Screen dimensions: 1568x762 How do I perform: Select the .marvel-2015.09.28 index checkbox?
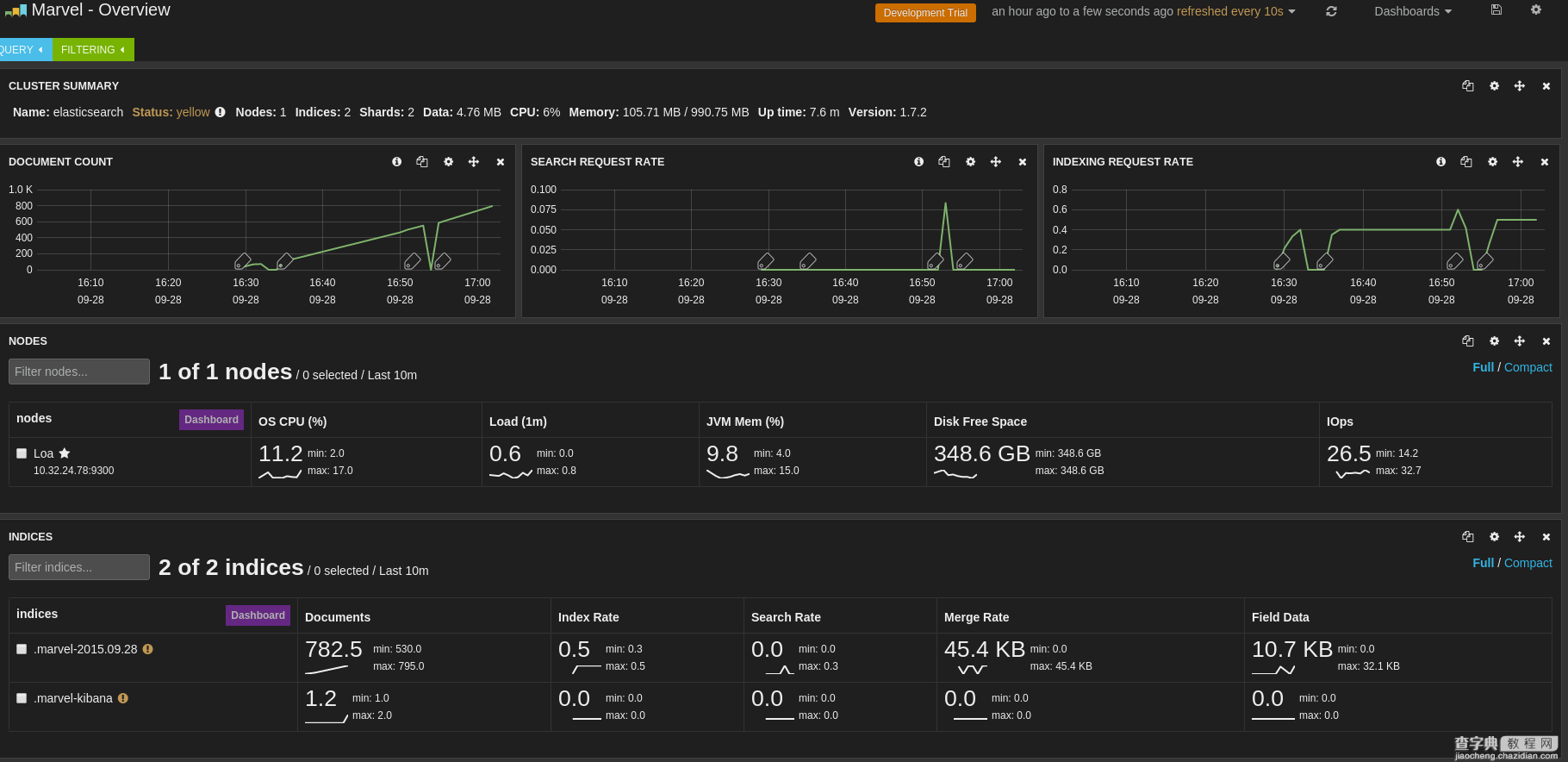[22, 649]
